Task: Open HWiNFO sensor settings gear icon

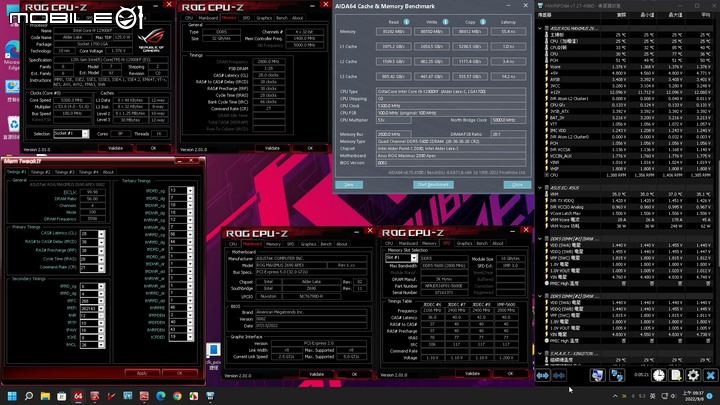Action: tap(693, 375)
